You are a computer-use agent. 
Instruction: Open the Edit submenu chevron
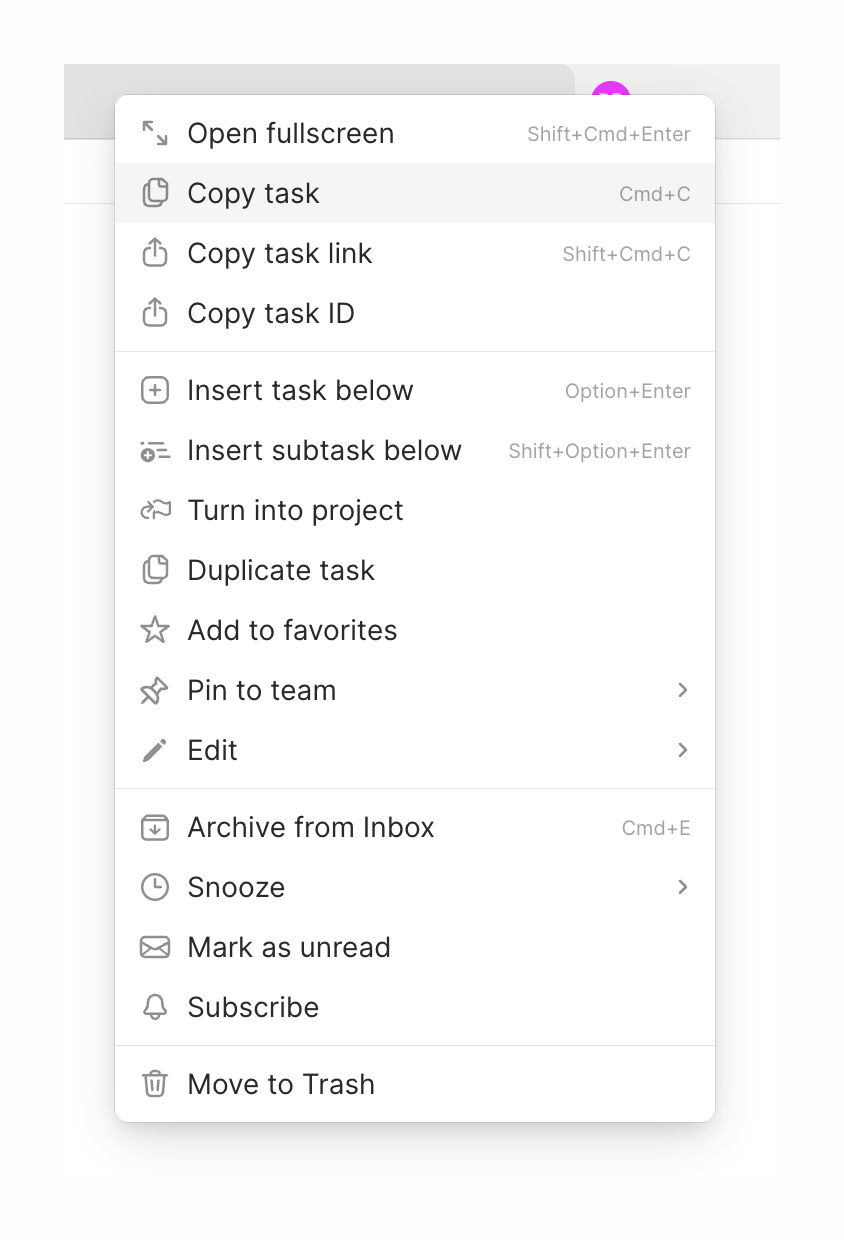pos(682,750)
